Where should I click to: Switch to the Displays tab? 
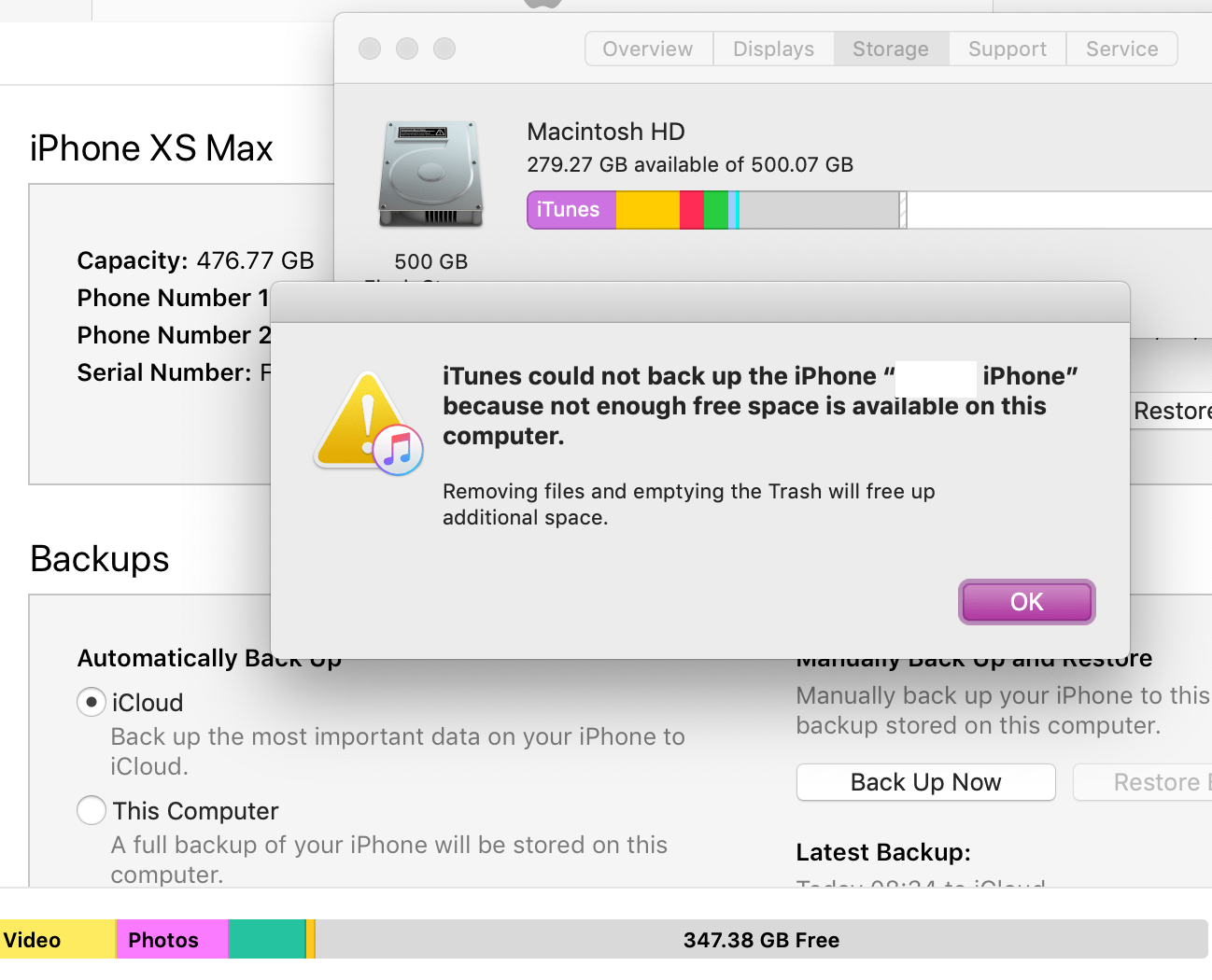tap(773, 49)
